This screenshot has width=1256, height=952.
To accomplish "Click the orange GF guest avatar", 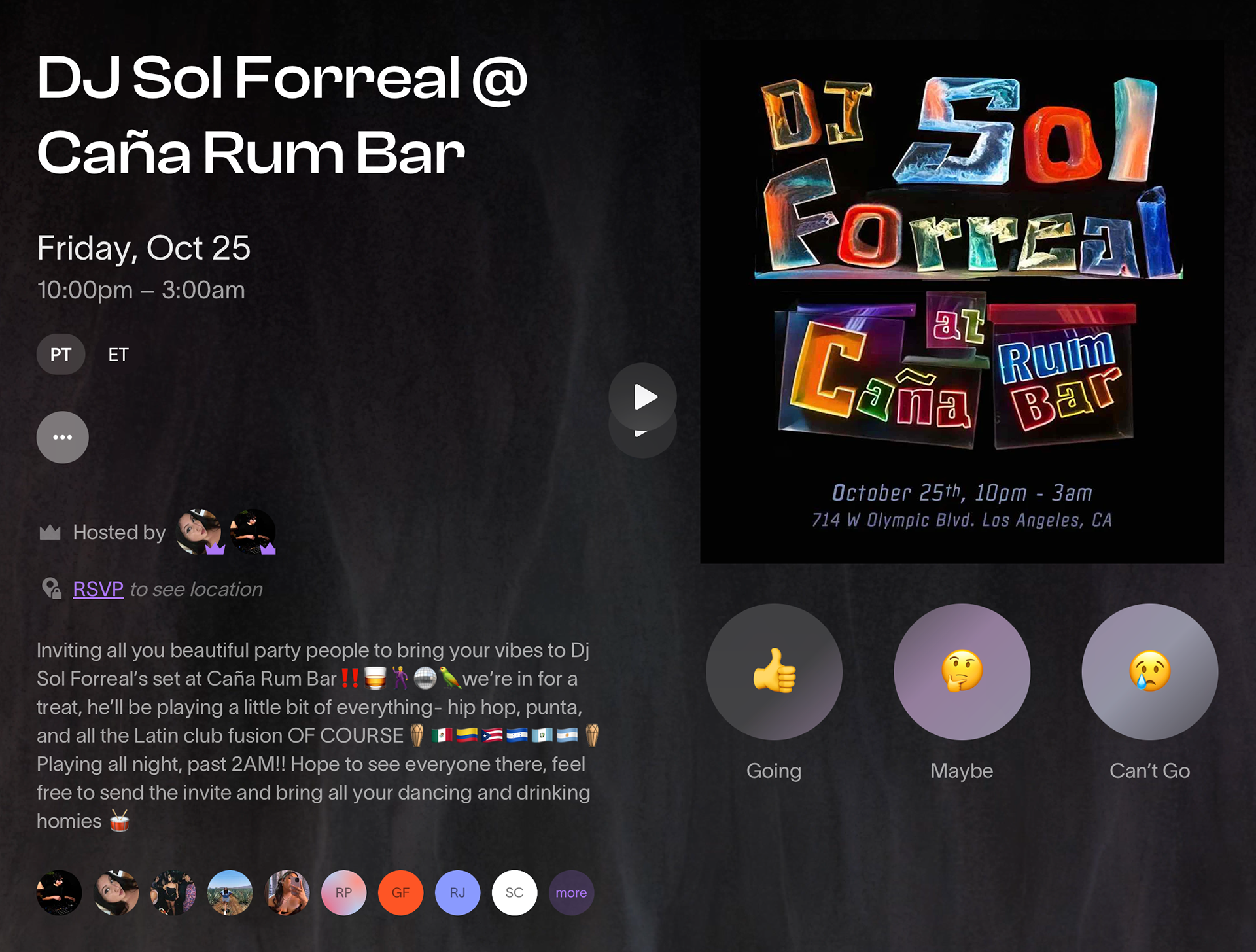I will click(x=400, y=892).
